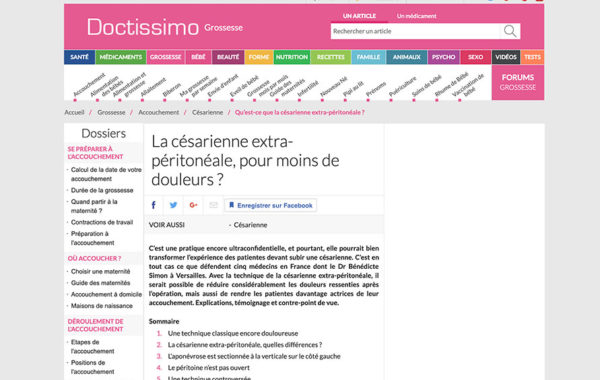Click 'Se préparer à l'accouchement' heading
The height and width of the screenshot is (380, 600).
pyautogui.click(x=95, y=153)
